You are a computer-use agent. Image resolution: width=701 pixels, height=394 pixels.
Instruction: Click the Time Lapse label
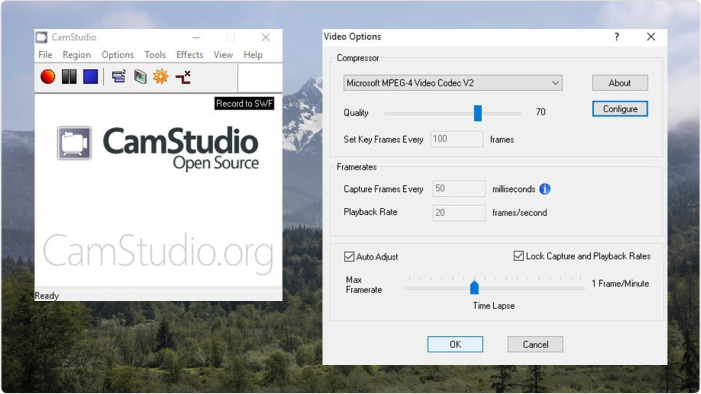pos(494,306)
